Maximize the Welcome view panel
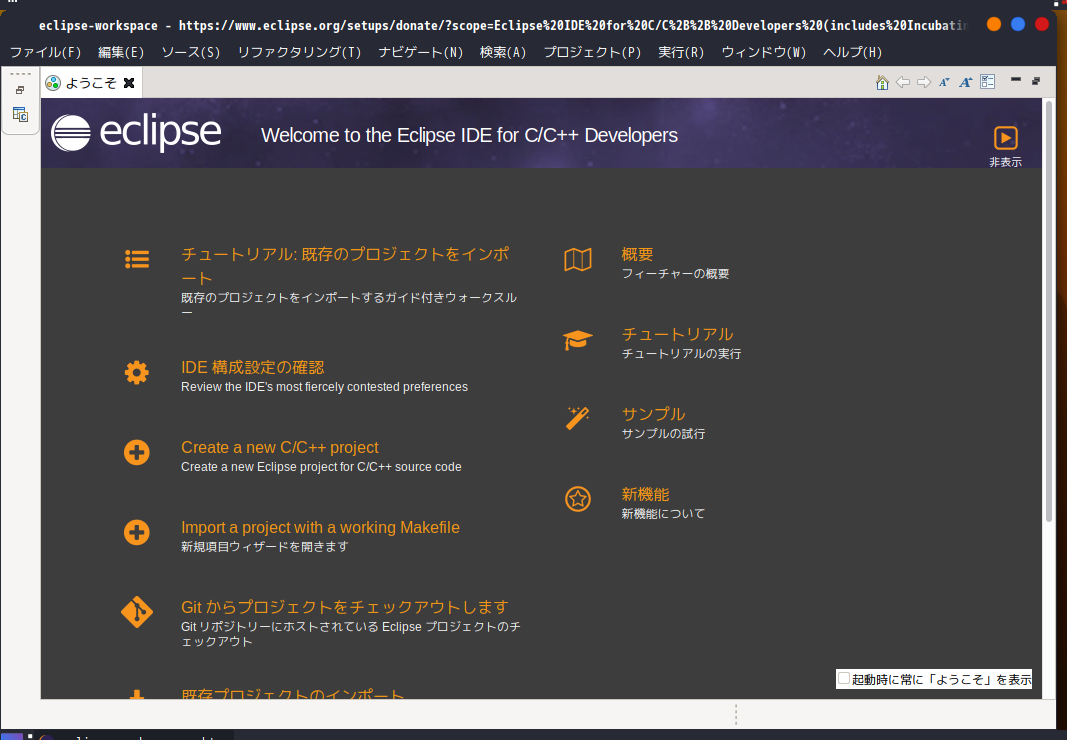The width and height of the screenshot is (1067, 740). [1036, 81]
